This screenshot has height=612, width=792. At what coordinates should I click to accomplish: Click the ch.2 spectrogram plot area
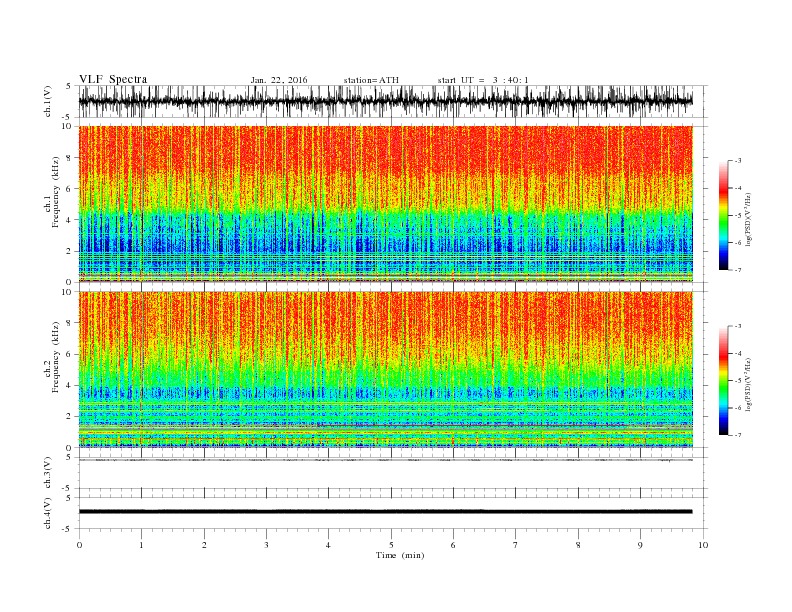[386, 369]
